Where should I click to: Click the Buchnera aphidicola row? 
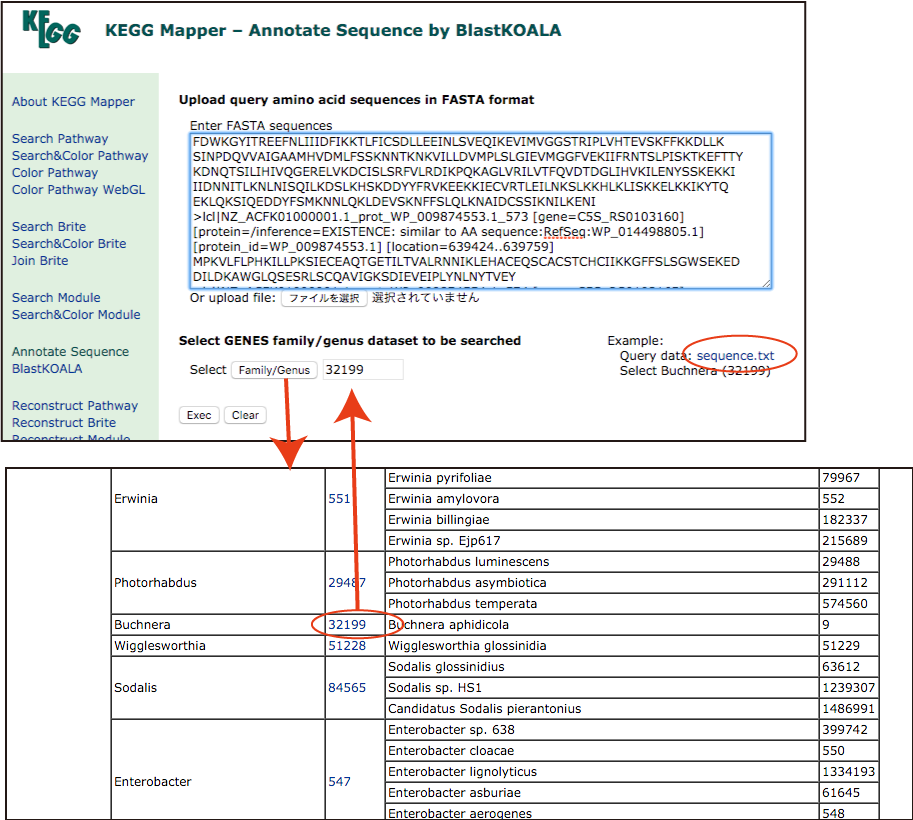point(601,624)
